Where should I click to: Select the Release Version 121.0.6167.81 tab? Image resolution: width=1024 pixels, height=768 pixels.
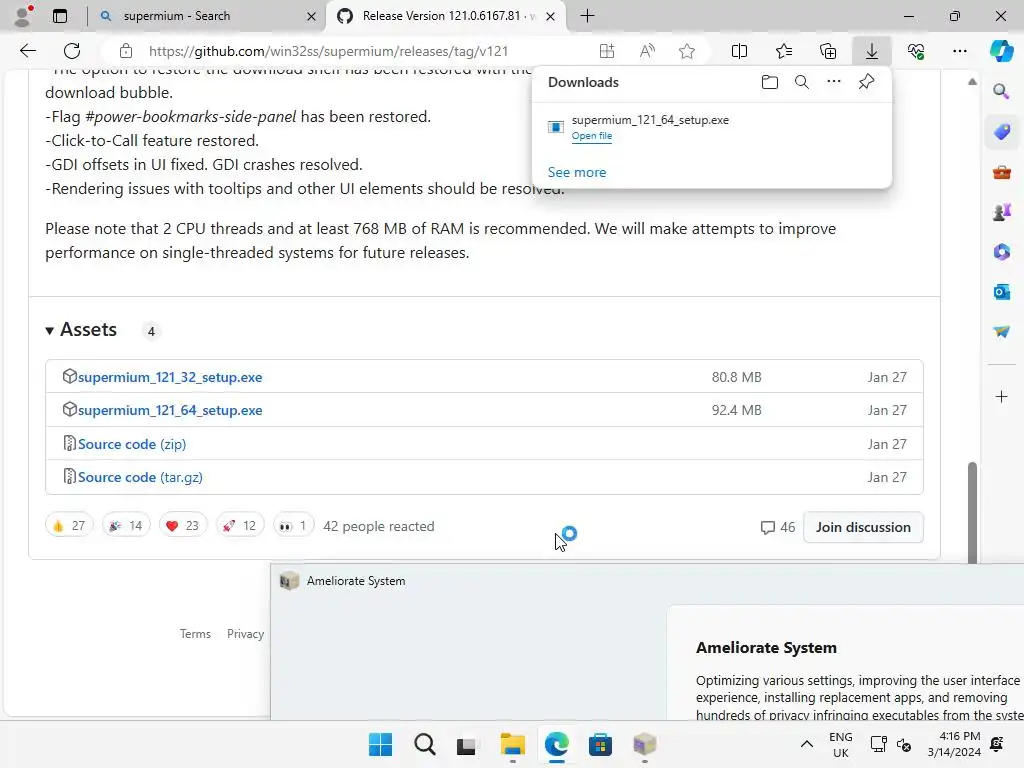click(x=447, y=16)
